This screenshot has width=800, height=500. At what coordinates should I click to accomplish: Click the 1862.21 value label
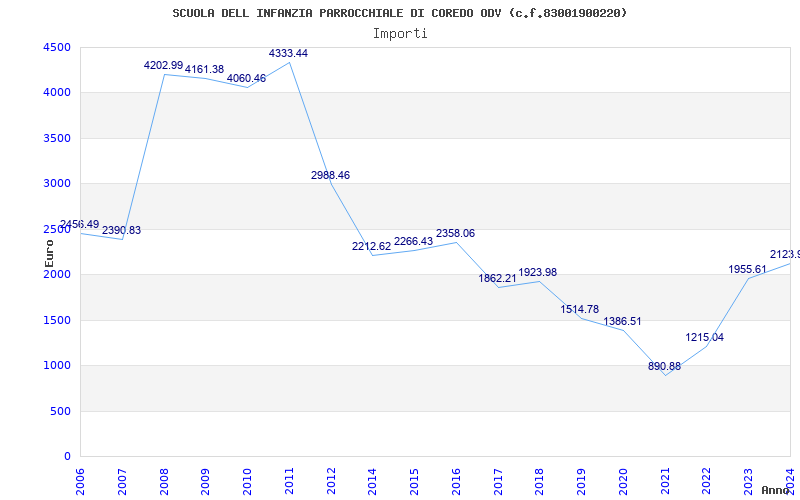497,279
